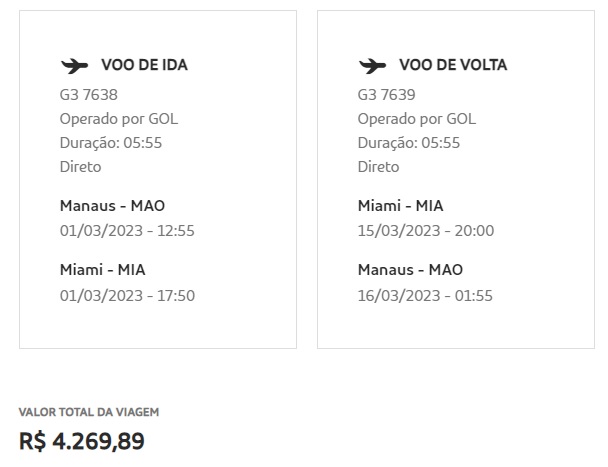Click return arrival time 16/03/2023 - 01:55

[425, 295]
